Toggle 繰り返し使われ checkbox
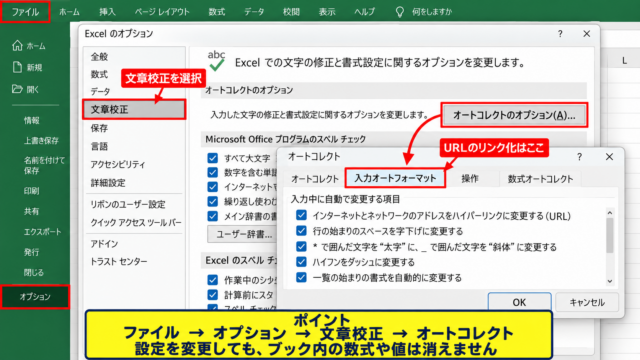640x360 pixels. [213, 201]
